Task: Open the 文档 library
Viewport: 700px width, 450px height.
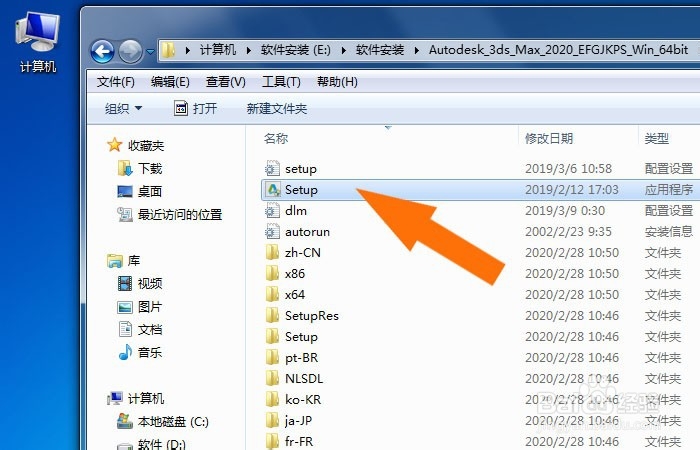Action: pos(150,329)
